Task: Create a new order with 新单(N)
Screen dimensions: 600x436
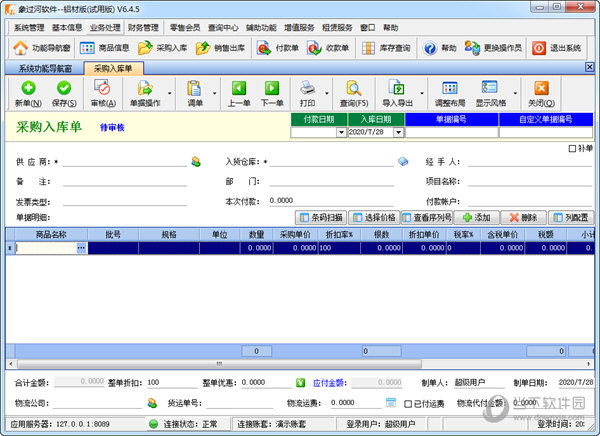Action: tap(28, 94)
